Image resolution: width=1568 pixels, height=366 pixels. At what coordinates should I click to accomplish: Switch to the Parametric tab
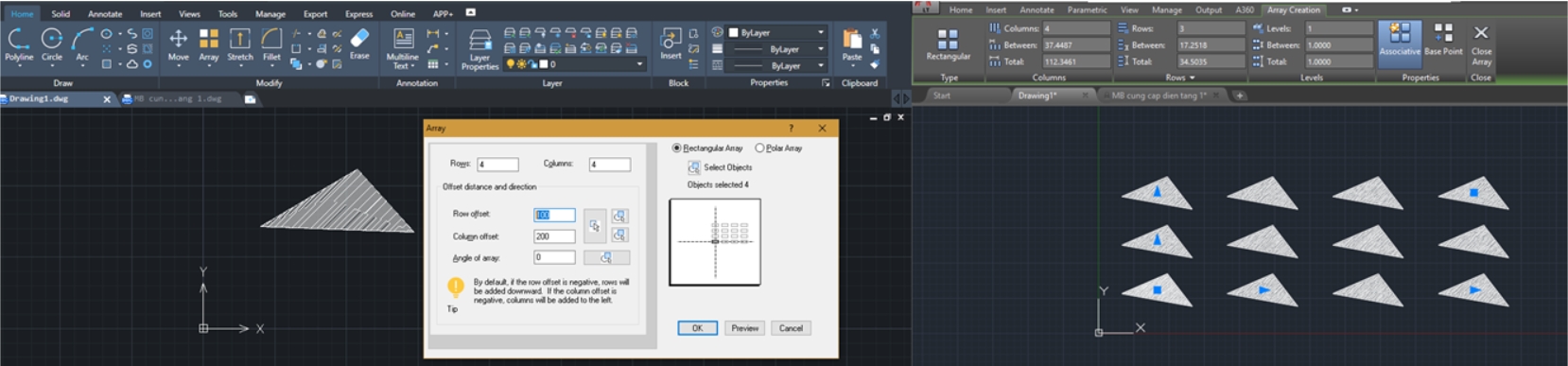point(1087,9)
